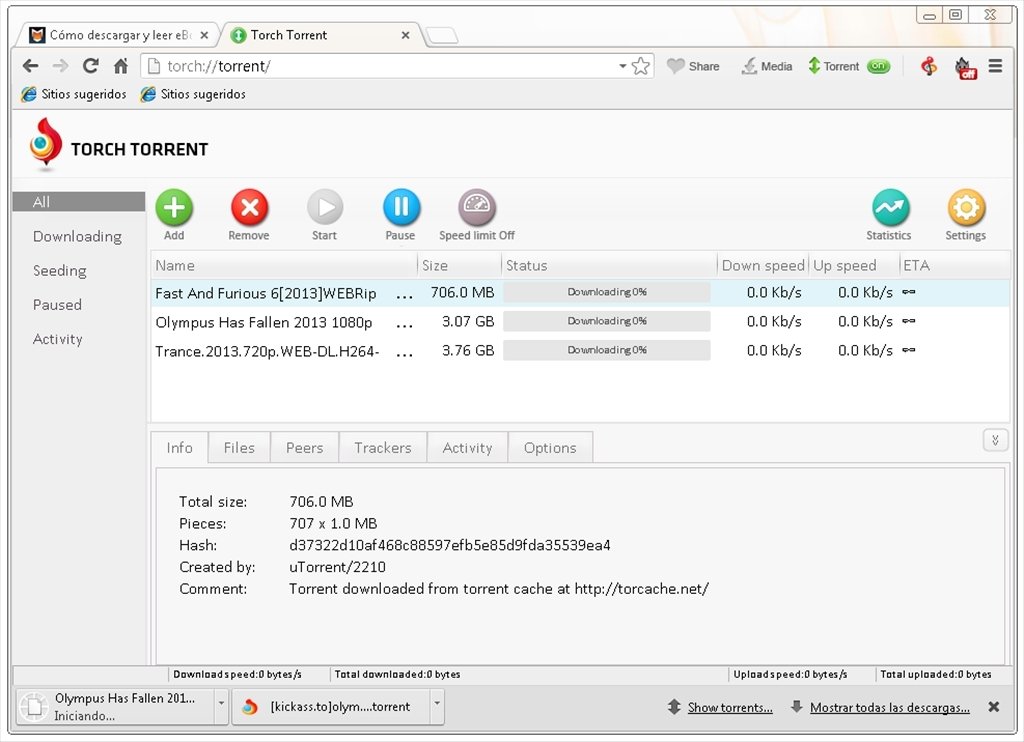Click the Torch Torrent flame logo
The height and width of the screenshot is (742, 1024).
click(x=45, y=143)
